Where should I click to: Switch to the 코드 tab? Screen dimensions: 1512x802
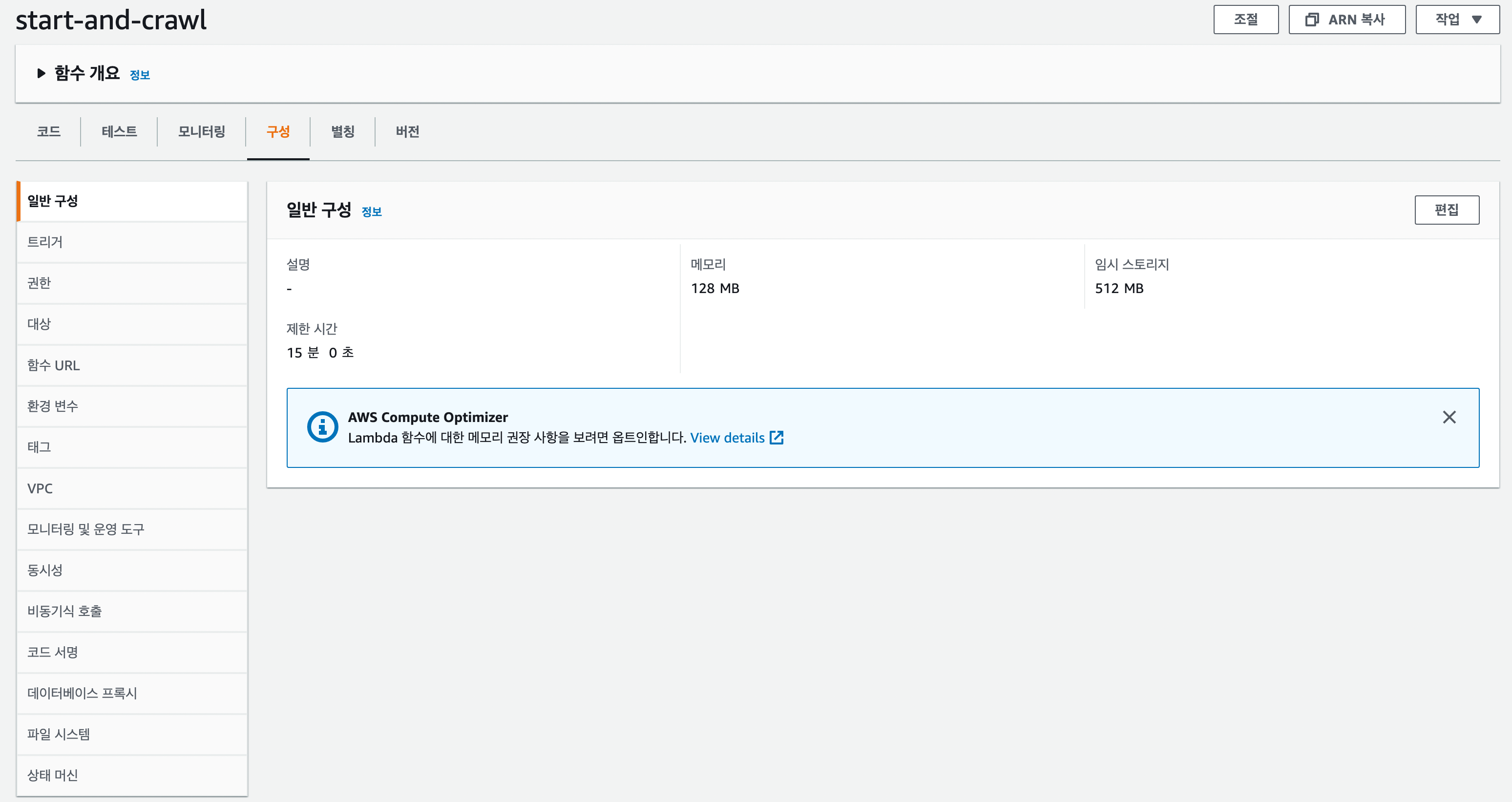tap(49, 131)
